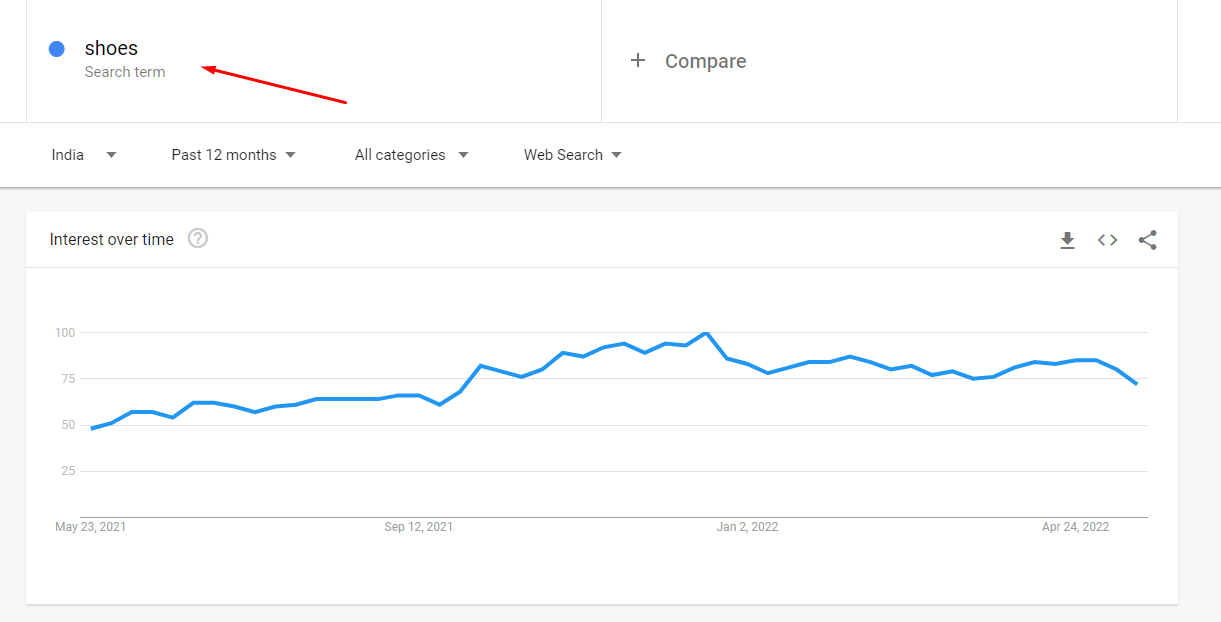Download the Interest over time CSV
This screenshot has height=622, width=1221.
point(1067,240)
